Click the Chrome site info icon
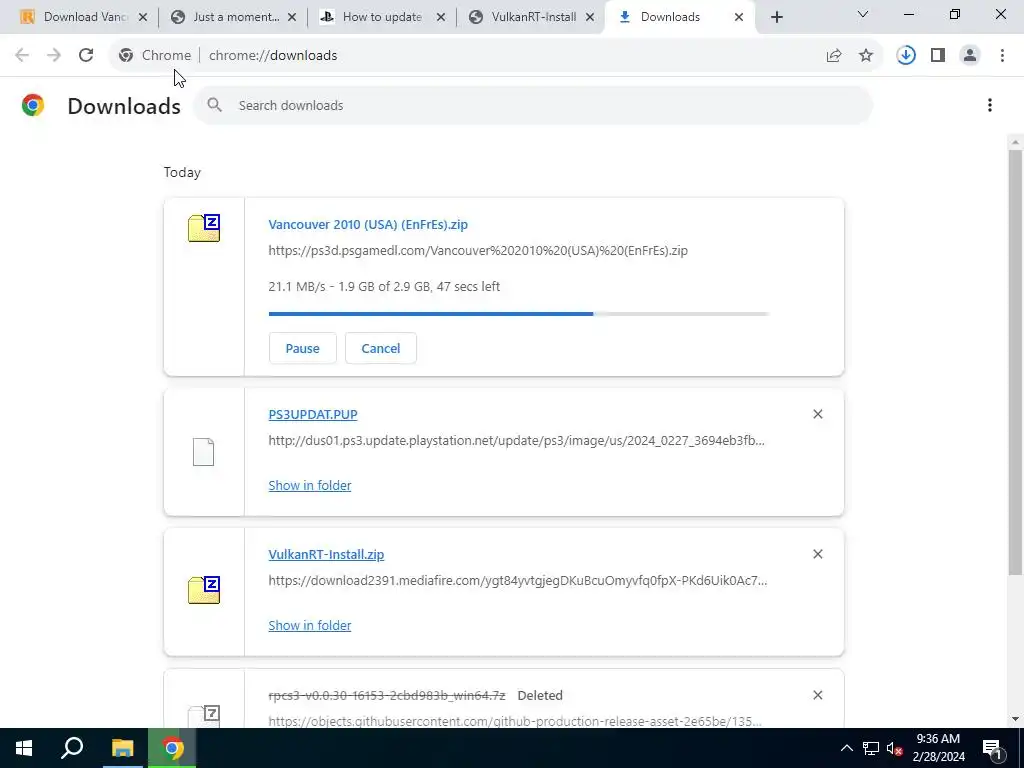Screen dimensions: 1024x768 pos(126,56)
